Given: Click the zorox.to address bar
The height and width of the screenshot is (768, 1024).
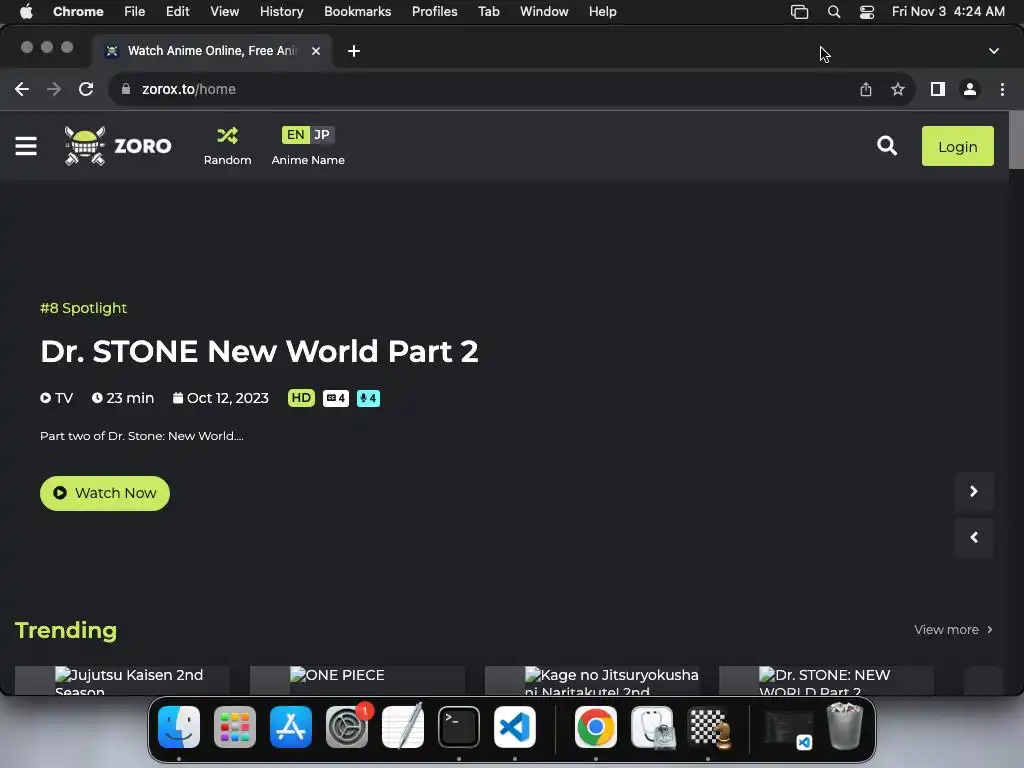Looking at the screenshot, I should (x=483, y=89).
